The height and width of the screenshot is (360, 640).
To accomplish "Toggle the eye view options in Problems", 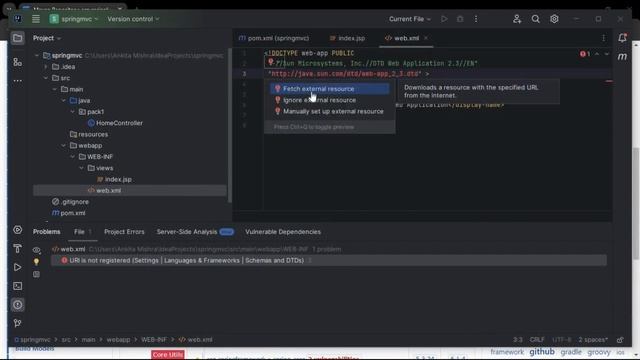I will coord(36,249).
